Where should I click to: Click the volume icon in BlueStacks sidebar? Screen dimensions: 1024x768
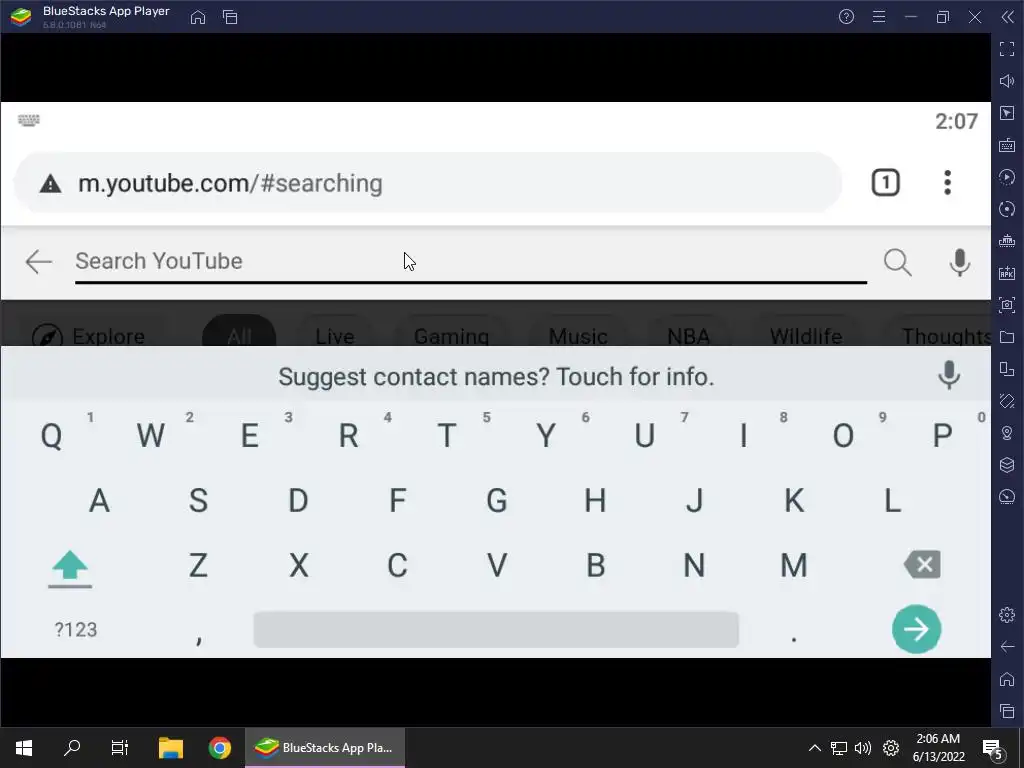[1007, 81]
